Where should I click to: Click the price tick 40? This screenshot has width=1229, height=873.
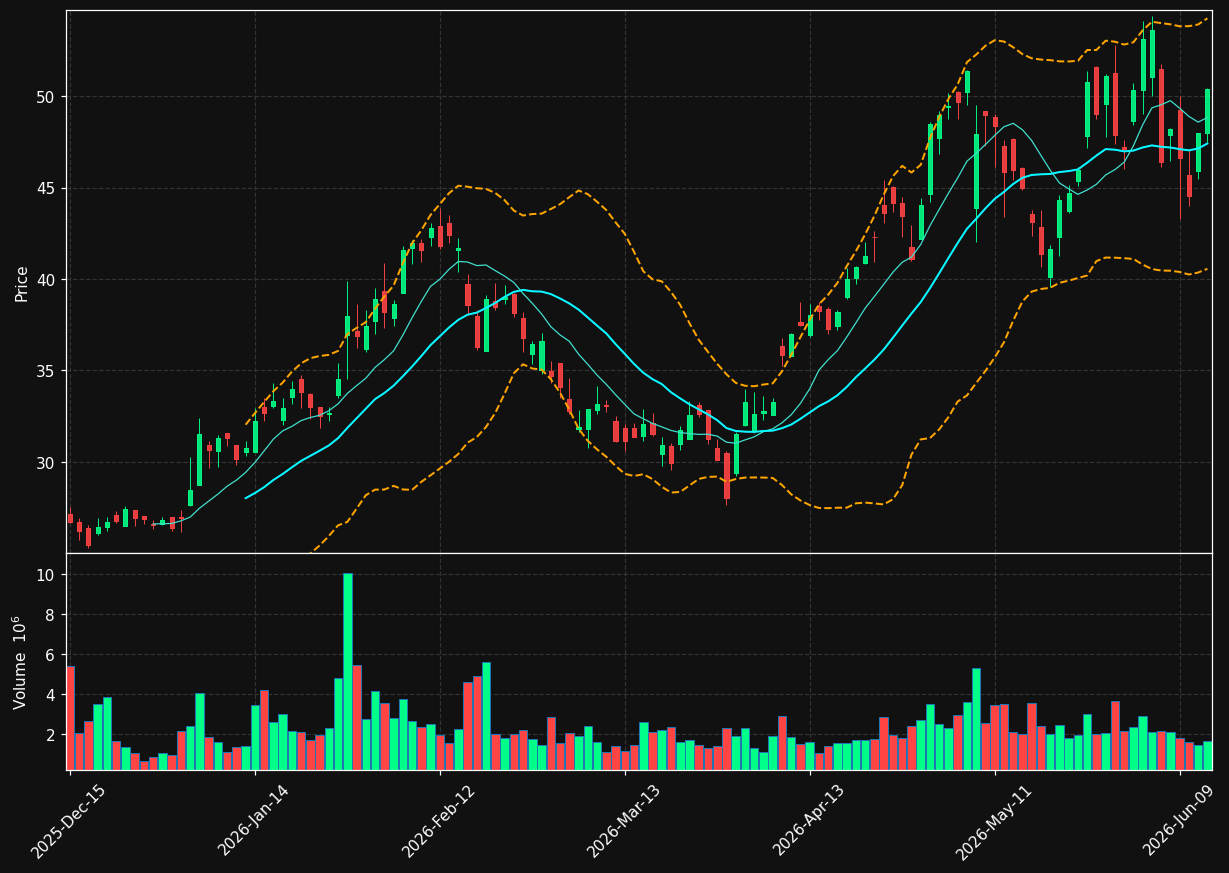[48, 280]
